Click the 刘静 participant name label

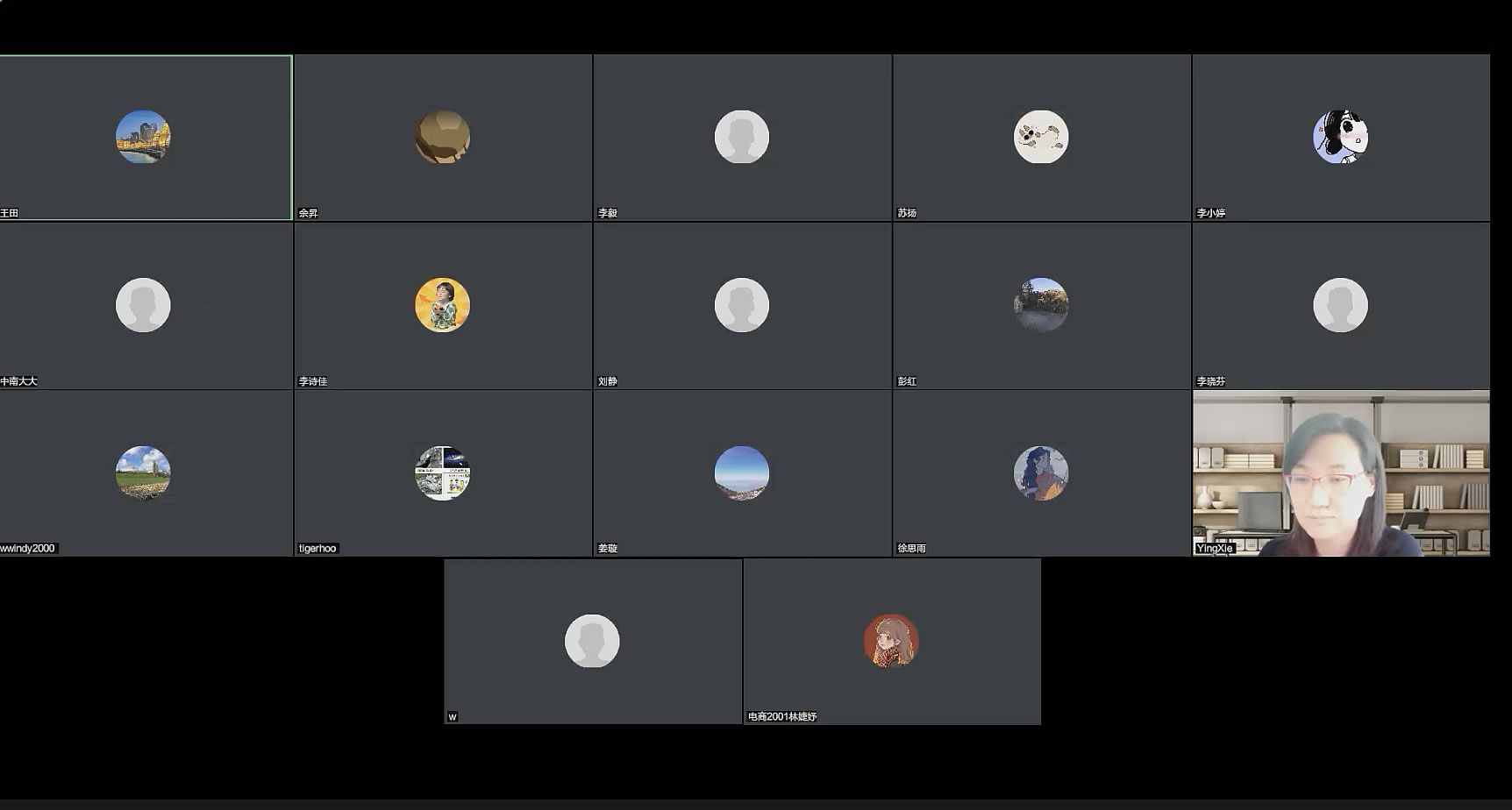607,381
